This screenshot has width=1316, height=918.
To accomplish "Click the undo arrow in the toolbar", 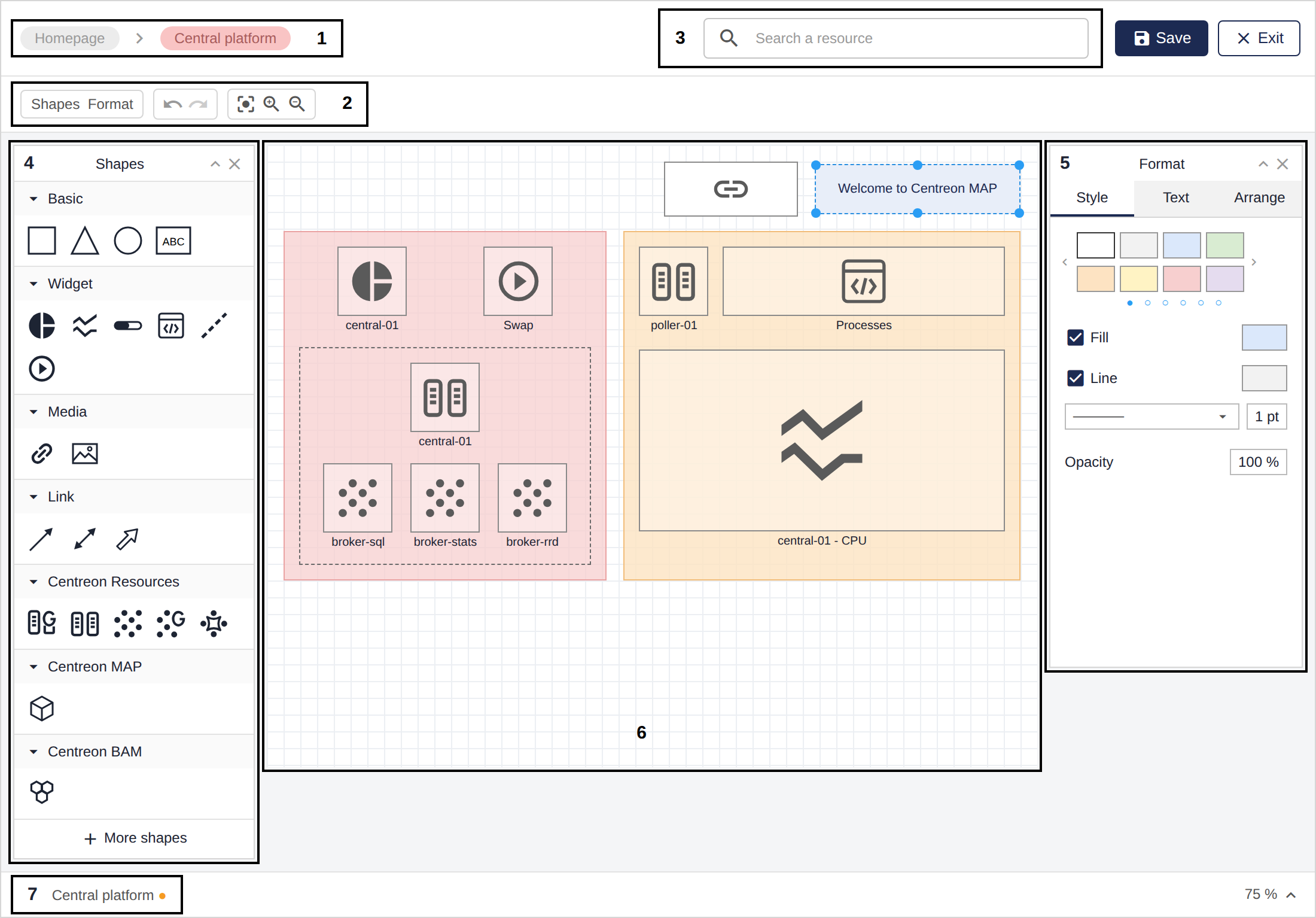I will pyautogui.click(x=172, y=105).
